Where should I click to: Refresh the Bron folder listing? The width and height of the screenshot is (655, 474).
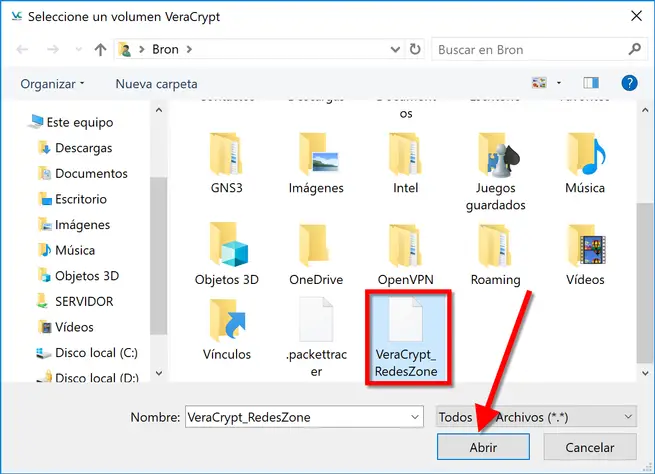point(415,49)
